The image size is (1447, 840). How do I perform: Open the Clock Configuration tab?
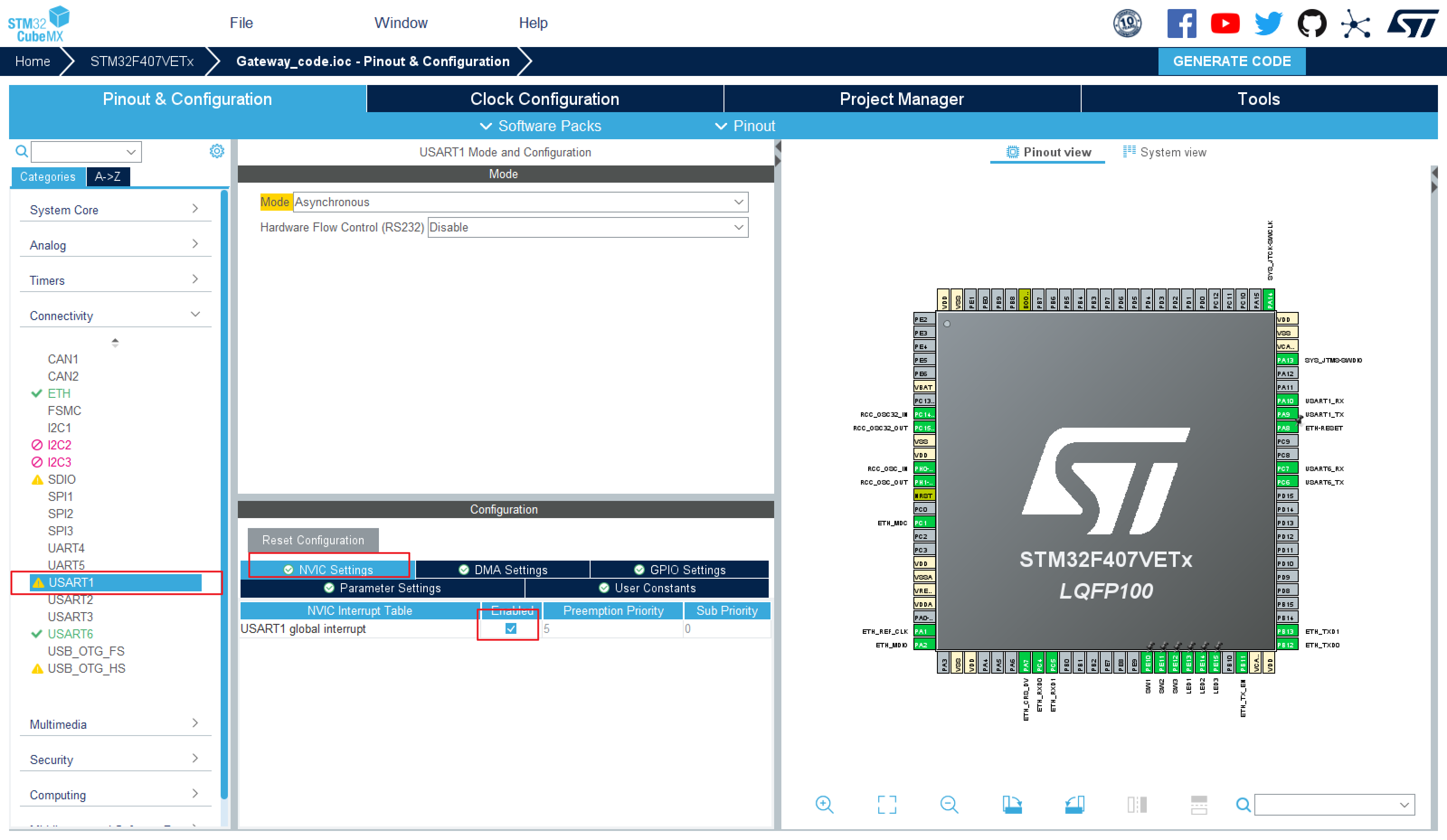tap(544, 99)
